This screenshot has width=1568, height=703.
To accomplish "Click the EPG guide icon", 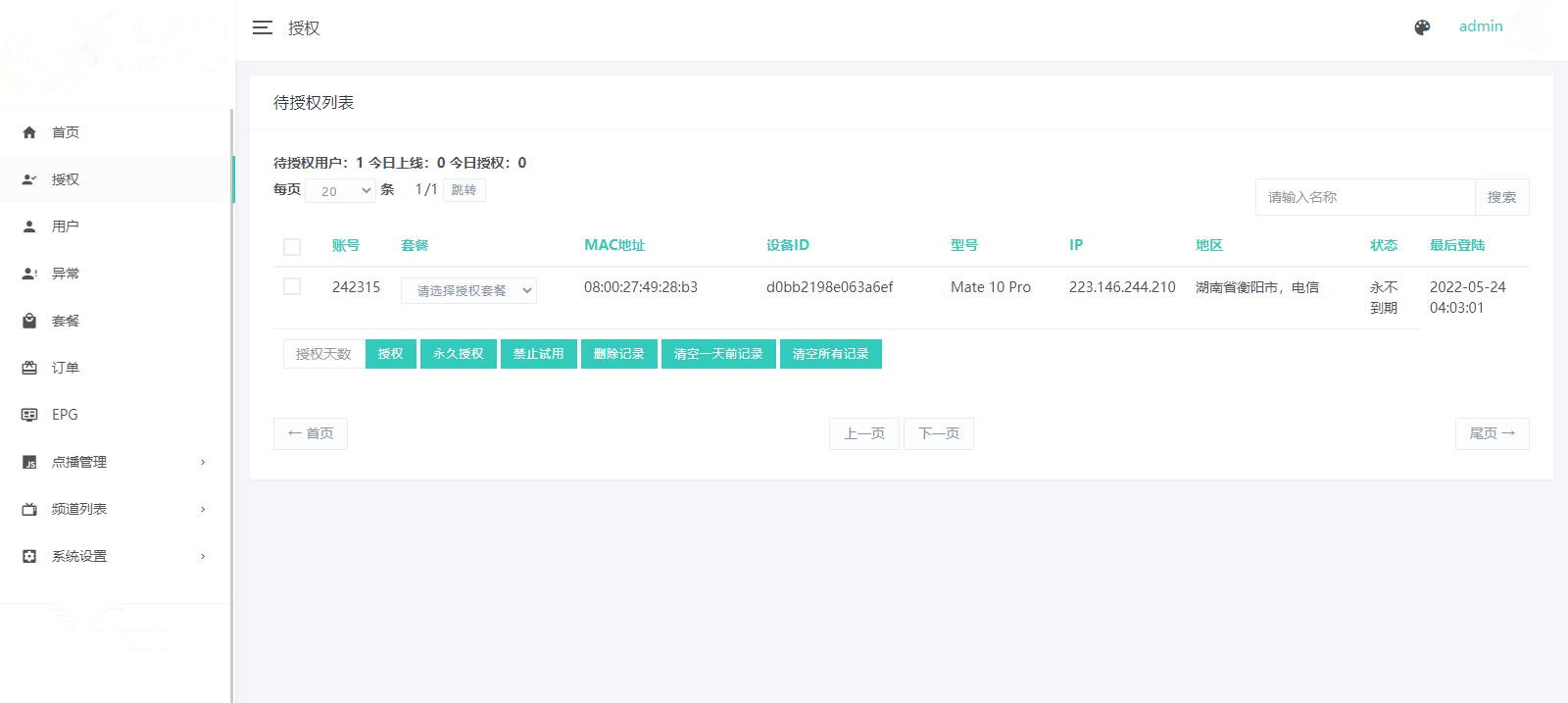I will (29, 415).
